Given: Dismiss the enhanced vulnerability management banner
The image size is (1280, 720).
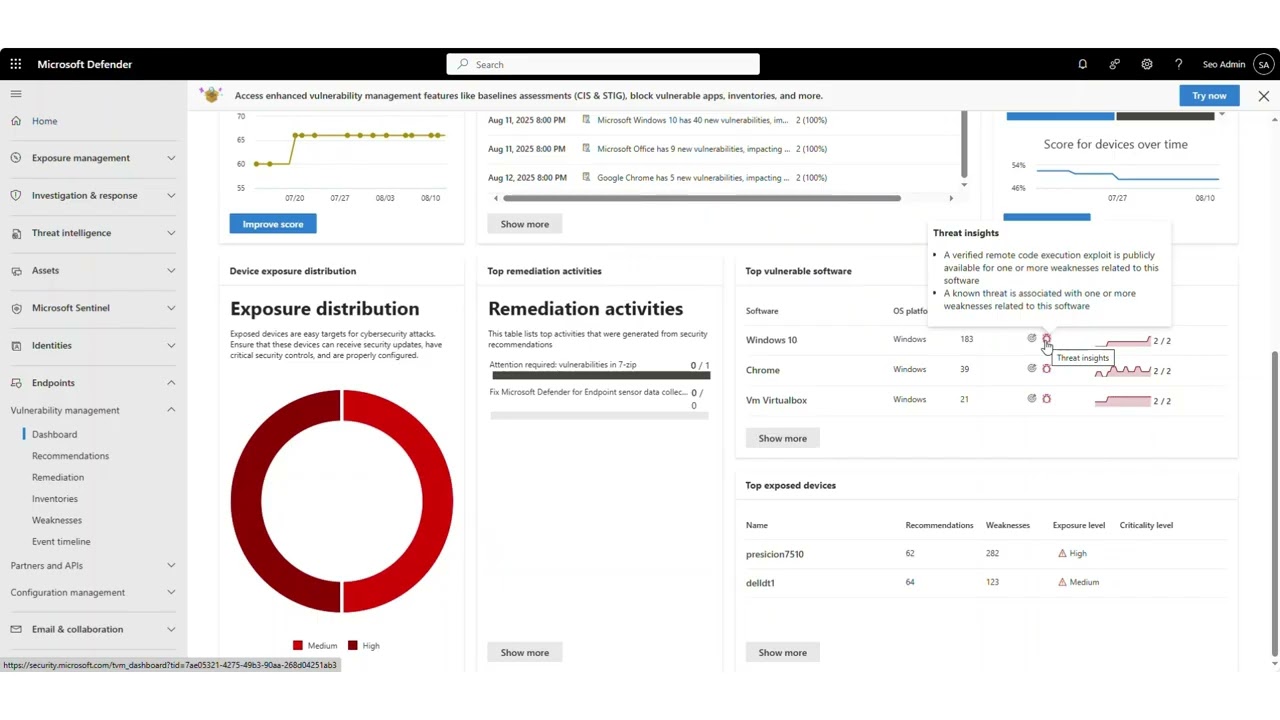Looking at the screenshot, I should pyautogui.click(x=1264, y=96).
